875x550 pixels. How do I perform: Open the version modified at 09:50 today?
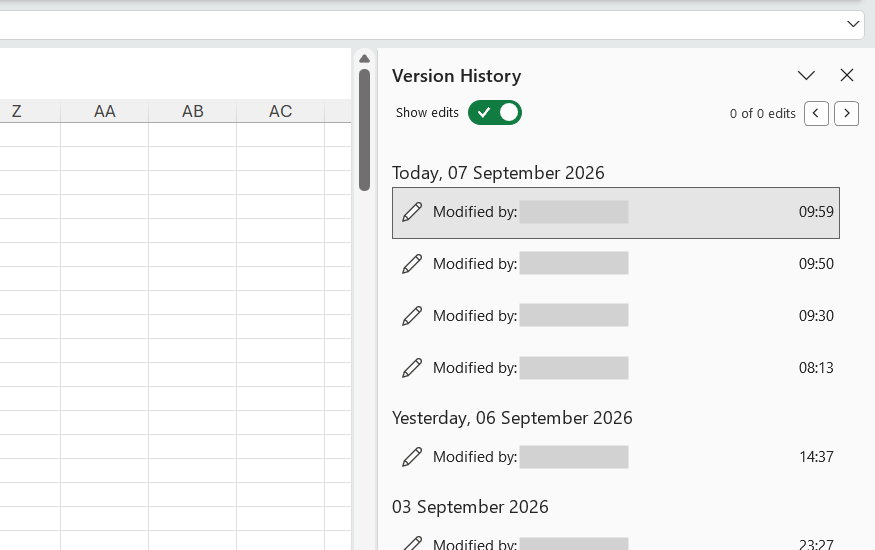coord(616,264)
